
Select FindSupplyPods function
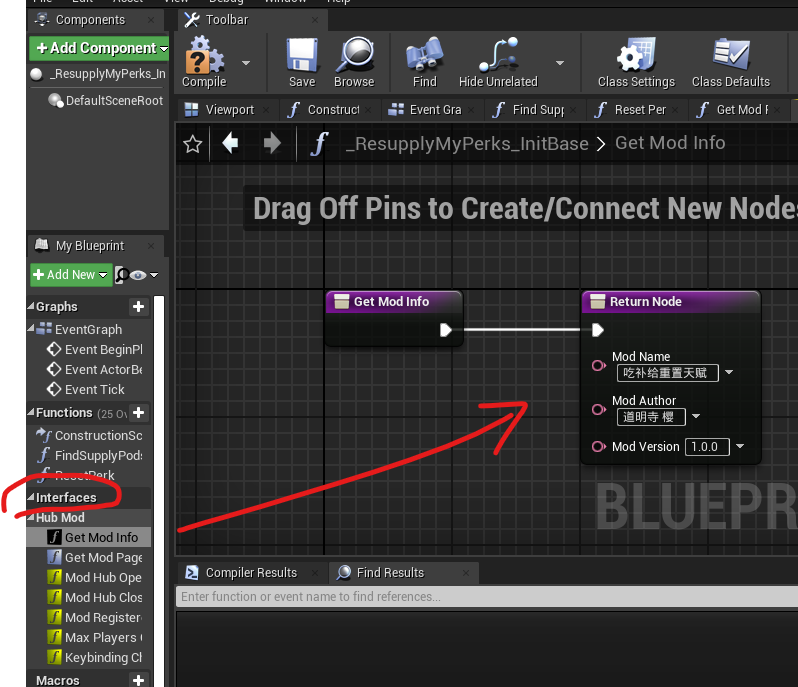coord(90,455)
